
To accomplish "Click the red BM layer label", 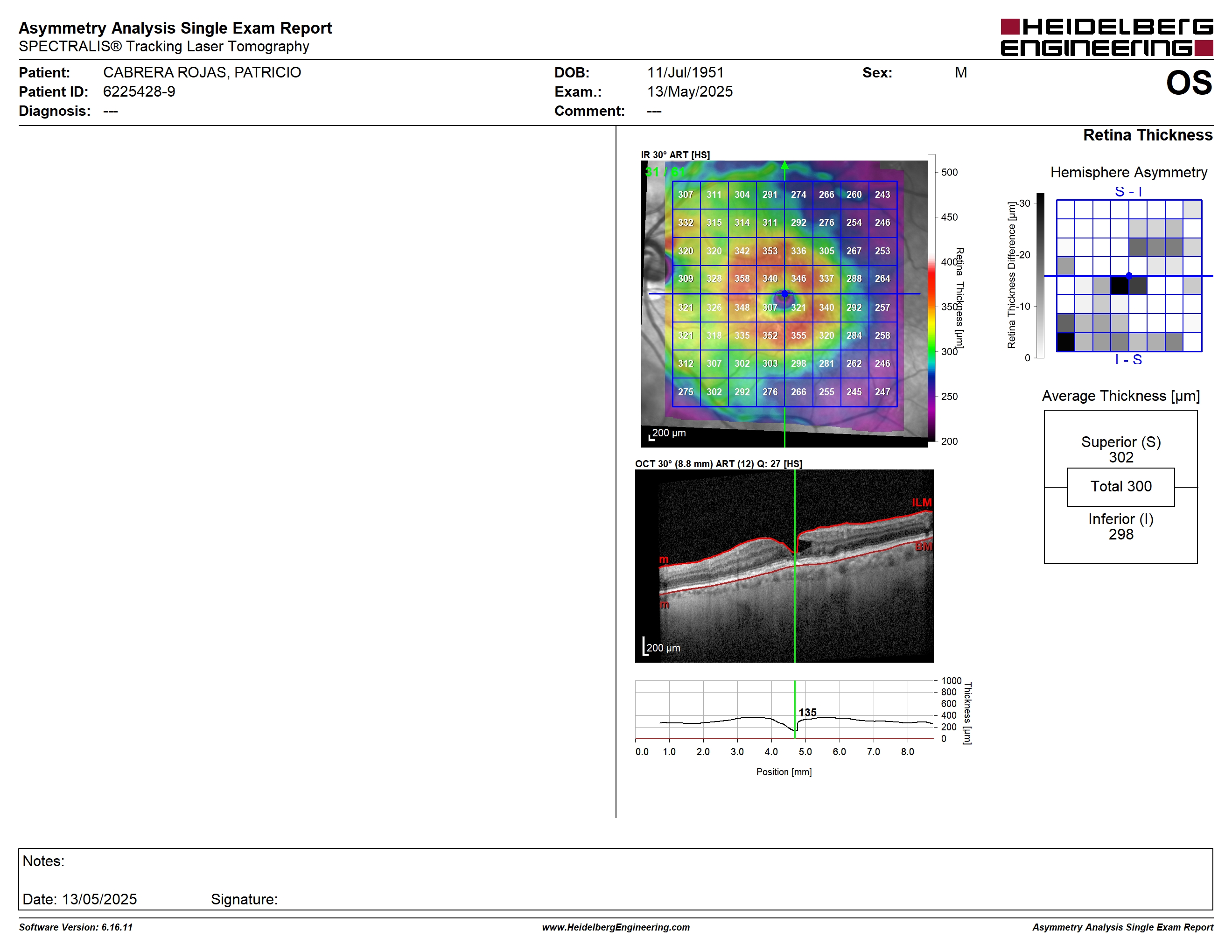I will [924, 546].
